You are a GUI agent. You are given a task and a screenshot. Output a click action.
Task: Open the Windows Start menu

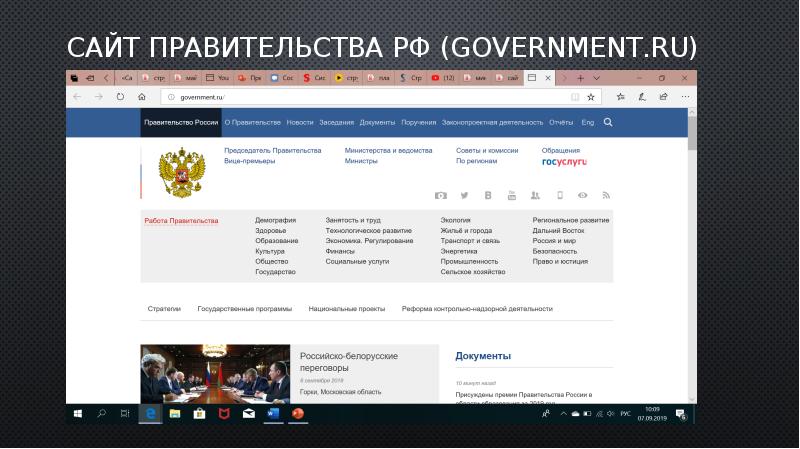coord(78,414)
